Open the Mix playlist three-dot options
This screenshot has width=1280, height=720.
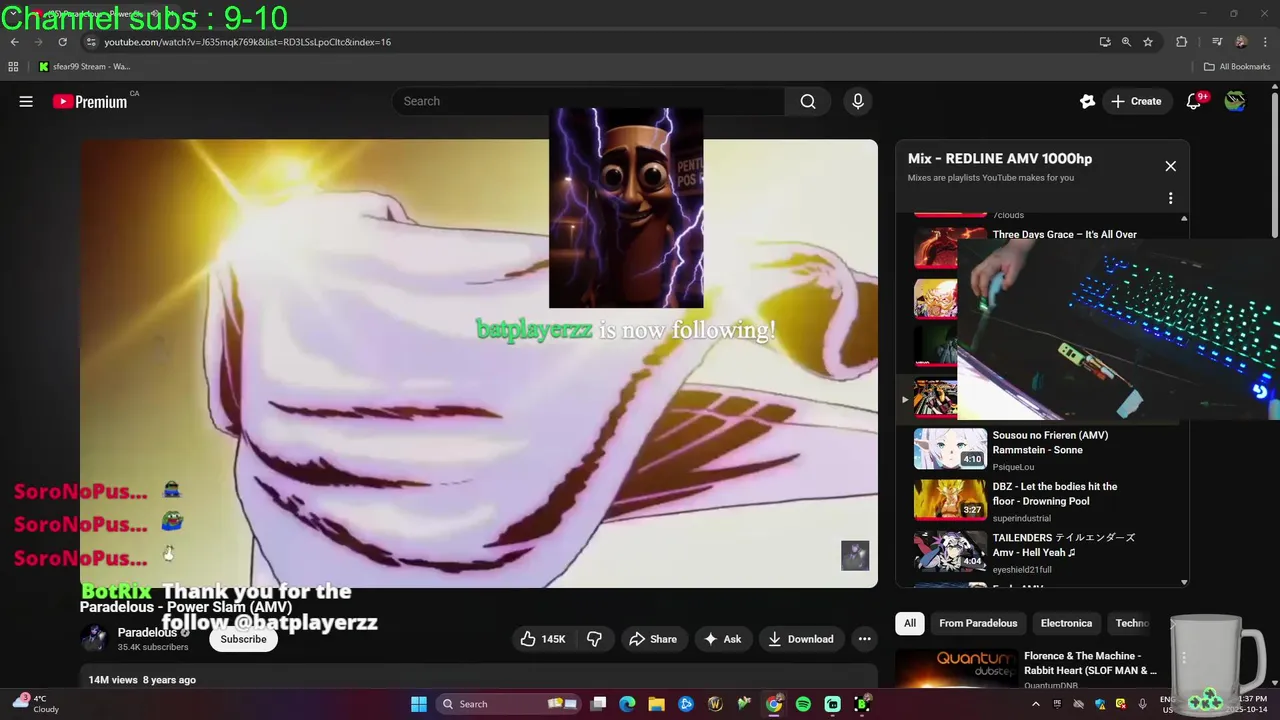(1170, 198)
